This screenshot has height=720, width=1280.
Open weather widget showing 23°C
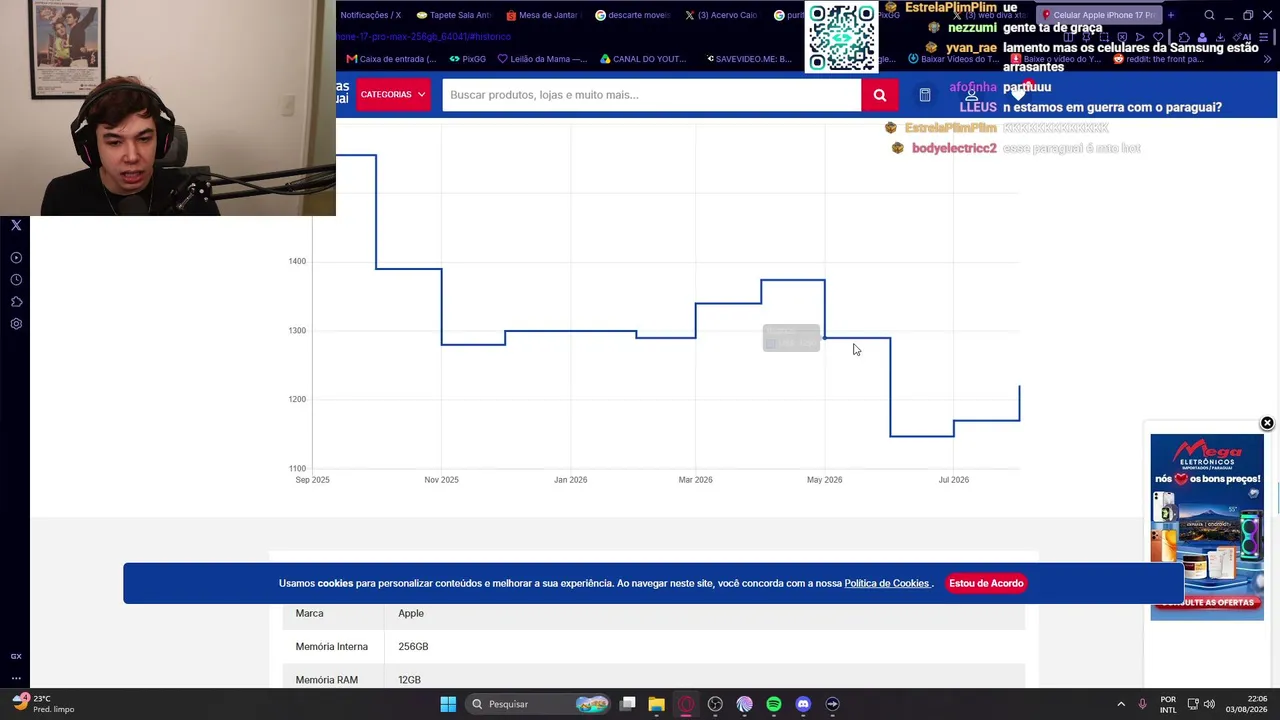click(44, 704)
